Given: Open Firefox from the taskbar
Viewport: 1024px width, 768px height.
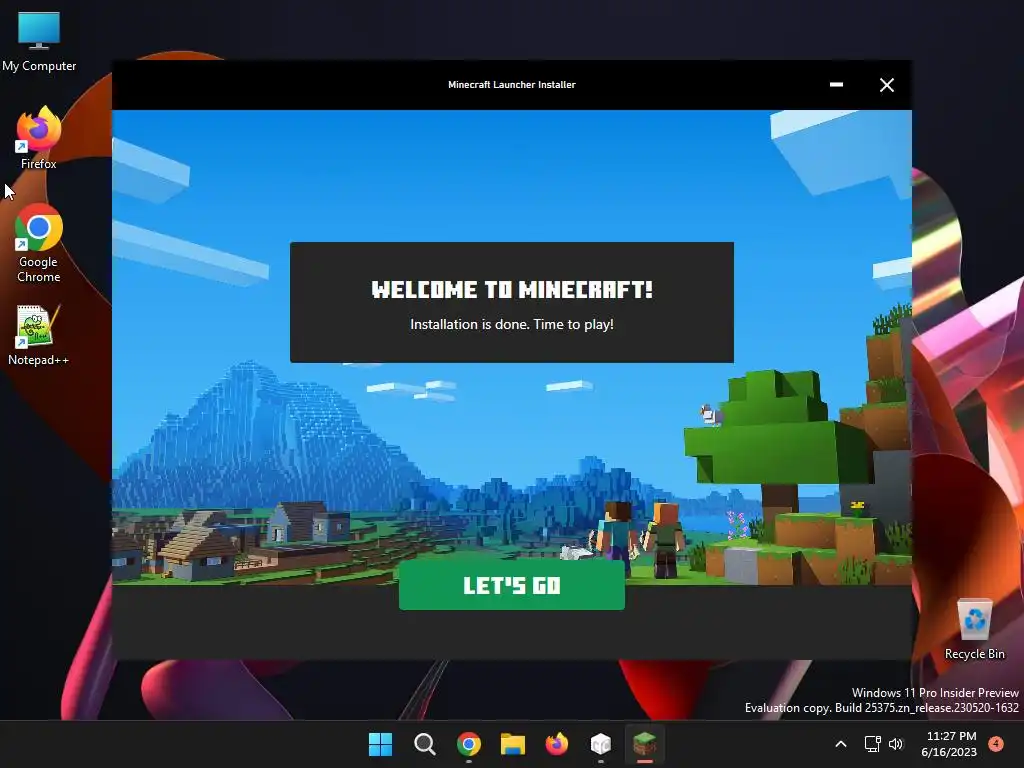Looking at the screenshot, I should (x=556, y=744).
